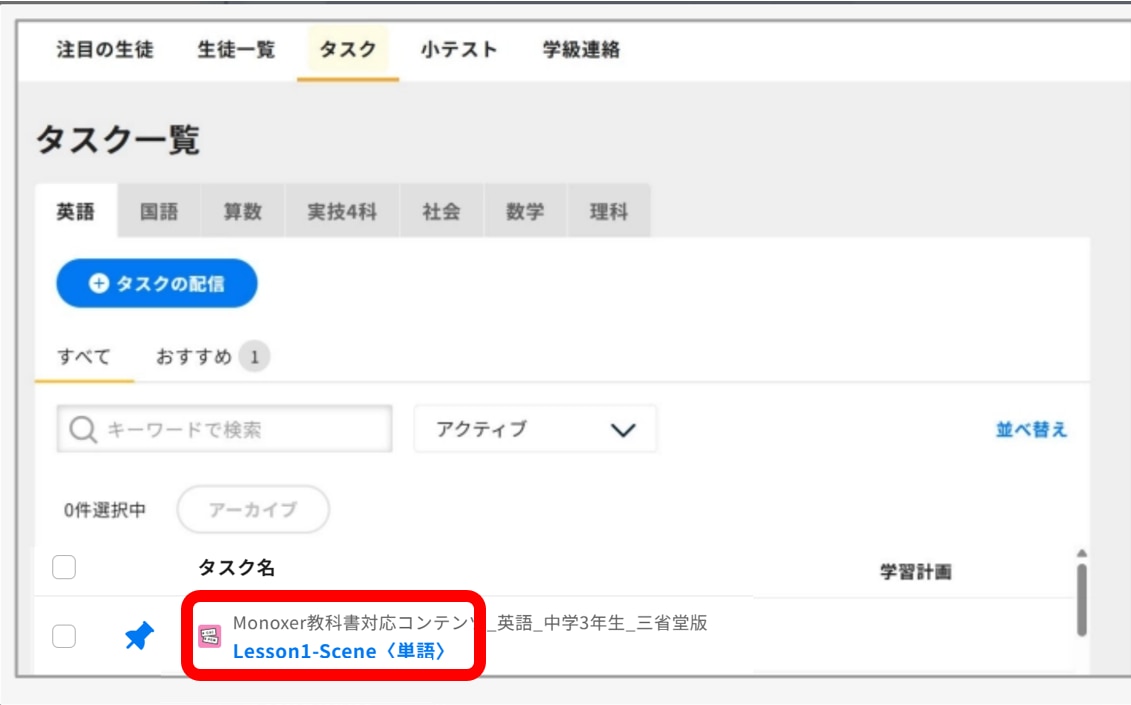1131x705 pixels.
Task: Open the アクティブ status dropdown
Action: tap(535, 429)
